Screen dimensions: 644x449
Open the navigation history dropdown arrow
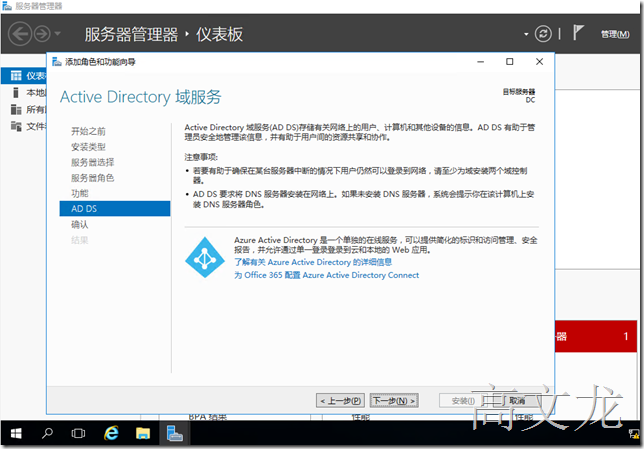58,34
